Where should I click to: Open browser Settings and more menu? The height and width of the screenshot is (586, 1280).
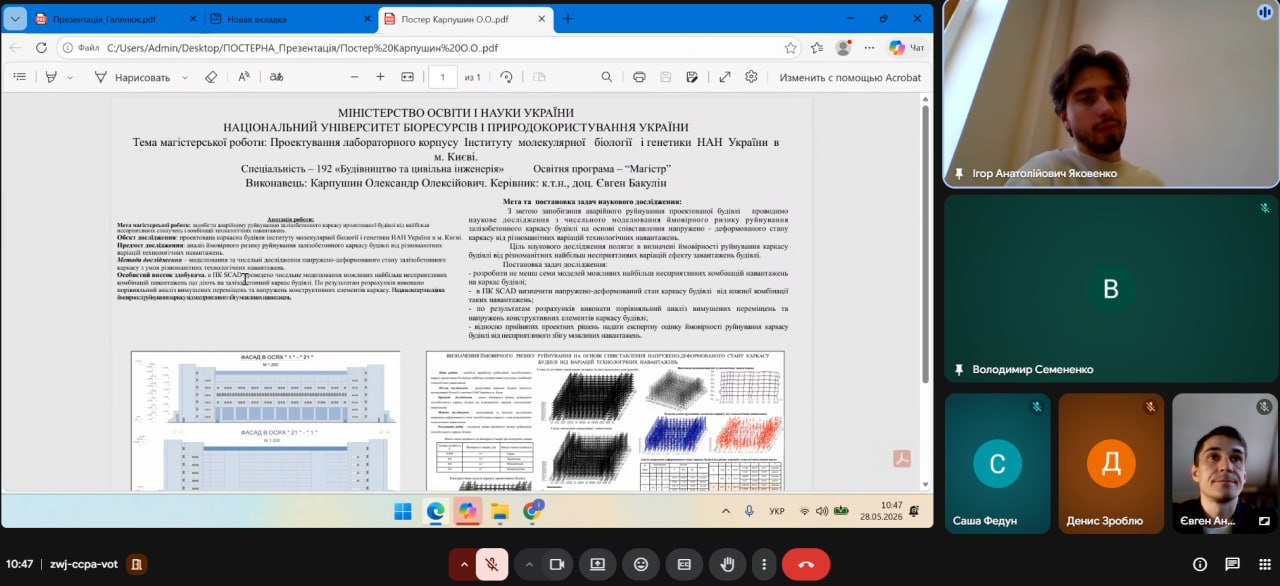[867, 47]
